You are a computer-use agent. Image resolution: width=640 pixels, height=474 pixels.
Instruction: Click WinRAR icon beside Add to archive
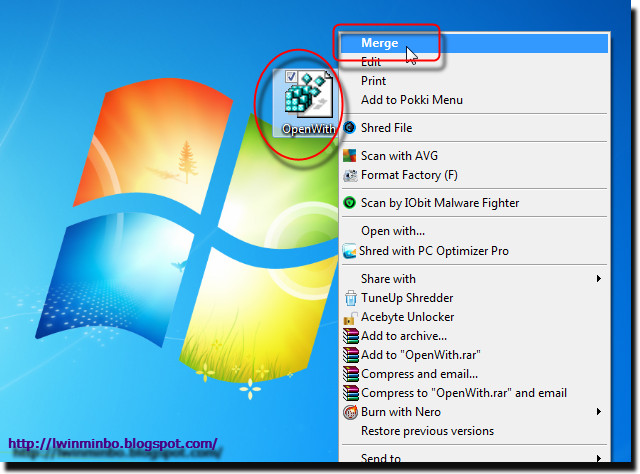[x=351, y=336]
